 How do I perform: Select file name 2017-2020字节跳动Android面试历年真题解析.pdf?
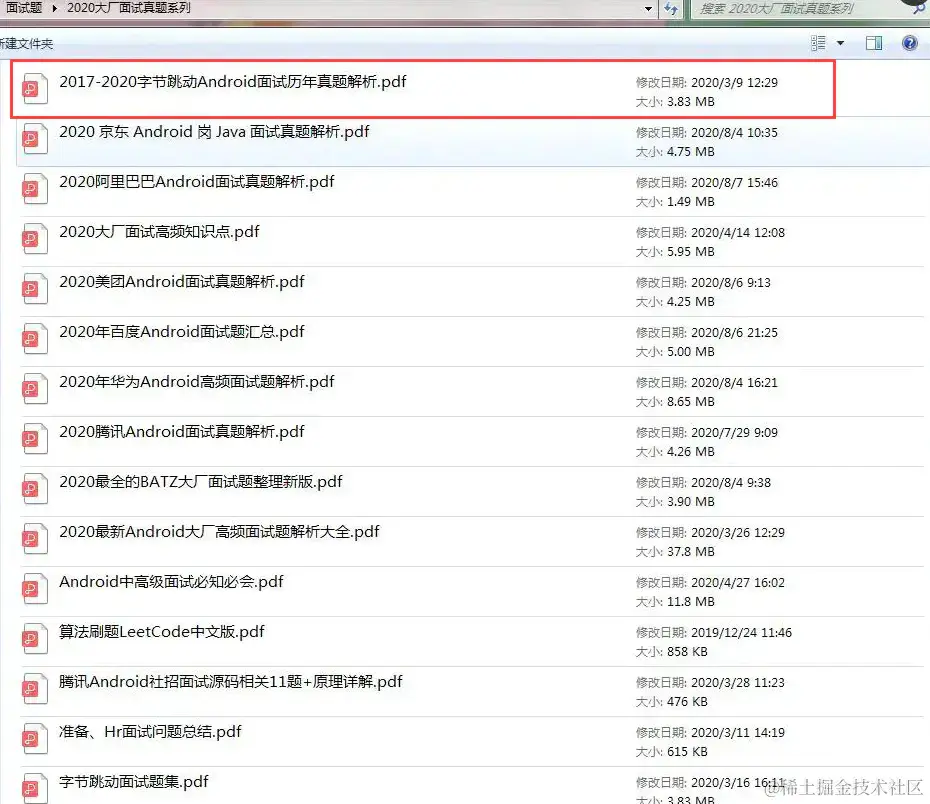click(x=232, y=82)
